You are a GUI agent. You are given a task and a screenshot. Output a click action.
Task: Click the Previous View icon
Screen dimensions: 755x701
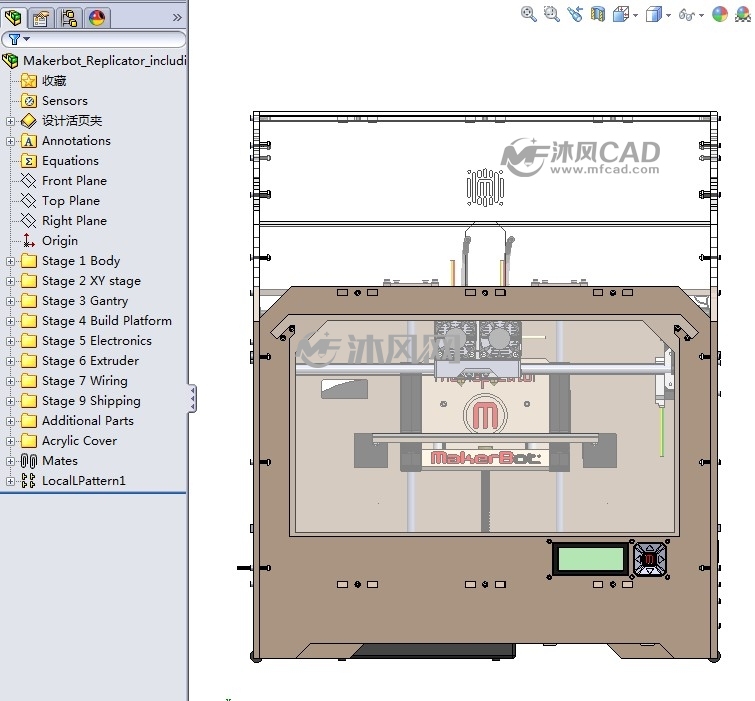[574, 14]
